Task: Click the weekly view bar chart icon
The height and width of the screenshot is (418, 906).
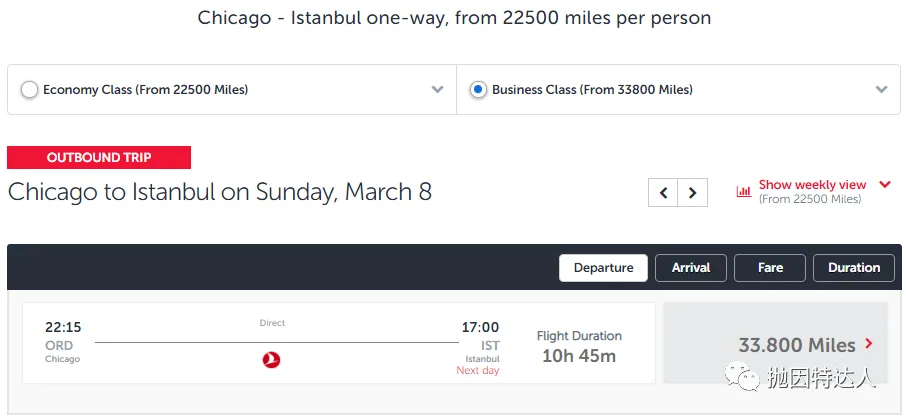Action: (x=744, y=191)
